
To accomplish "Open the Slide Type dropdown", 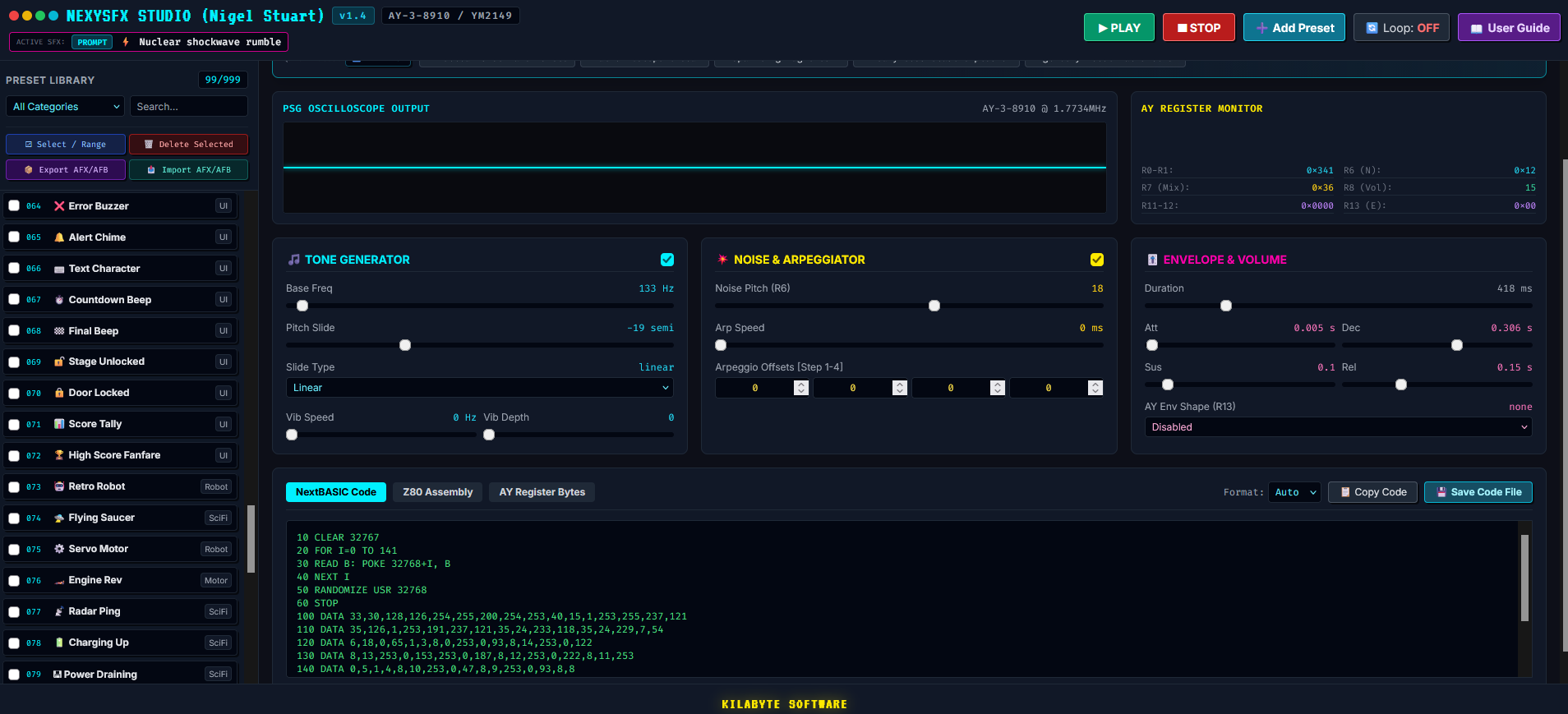I will tap(480, 388).
